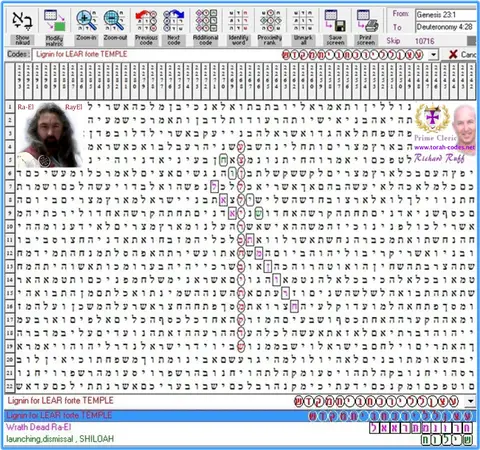Click the green boxed letter in row 9
This screenshot has height=450, width=480.
tap(258, 213)
